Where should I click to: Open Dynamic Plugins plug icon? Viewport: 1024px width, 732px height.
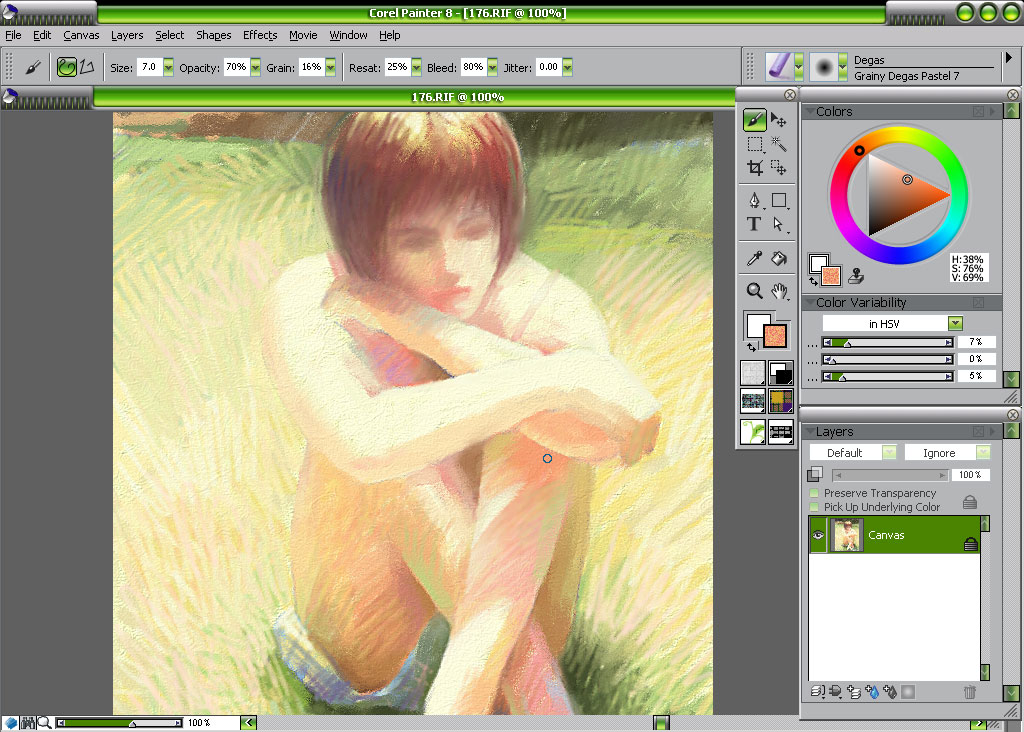pyautogui.click(x=835, y=692)
